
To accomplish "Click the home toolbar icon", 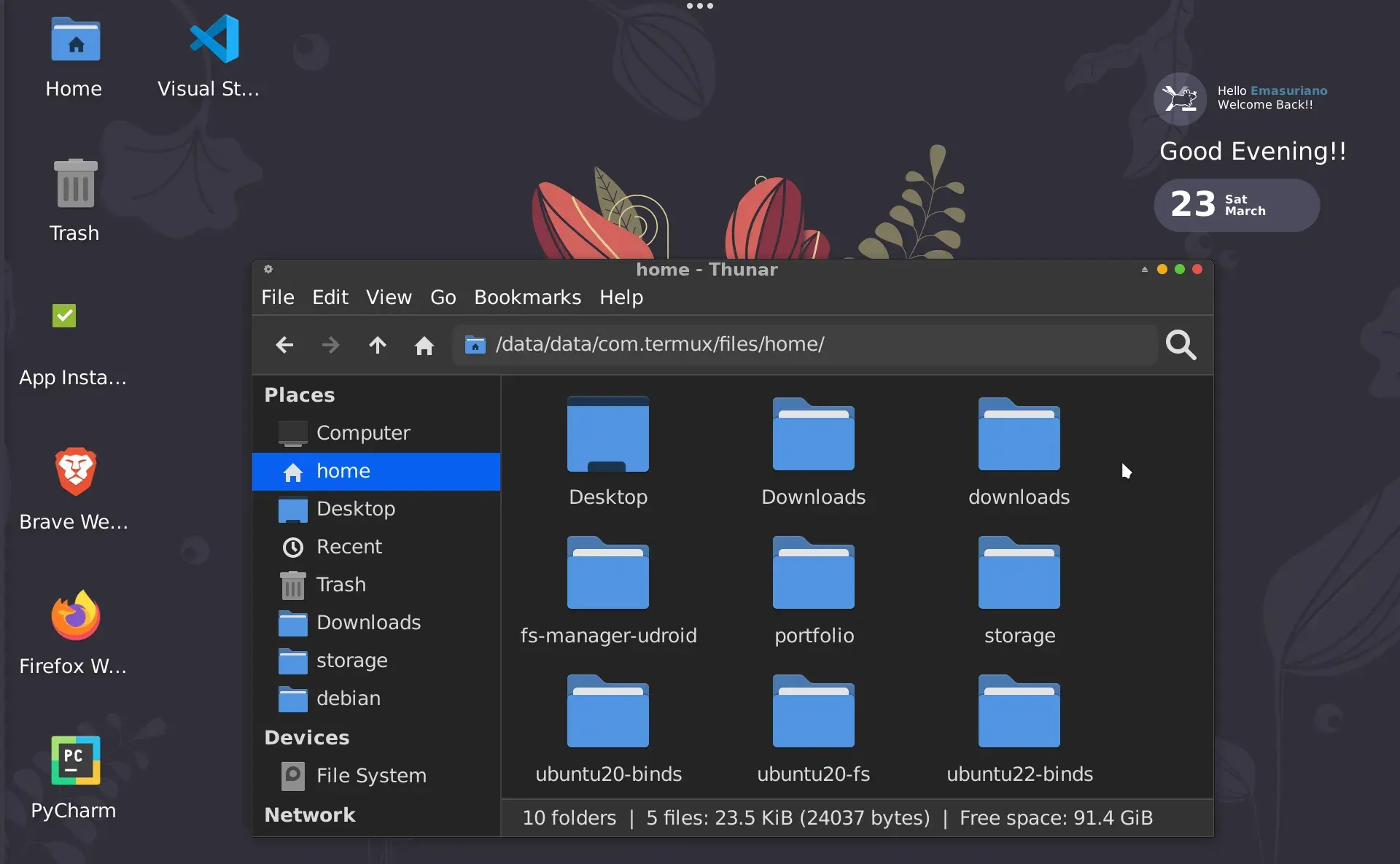I will [424, 345].
